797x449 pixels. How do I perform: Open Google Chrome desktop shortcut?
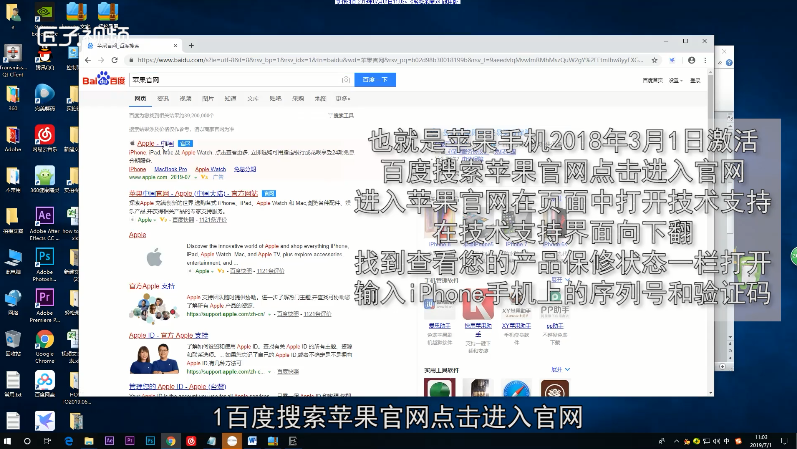tap(44, 340)
